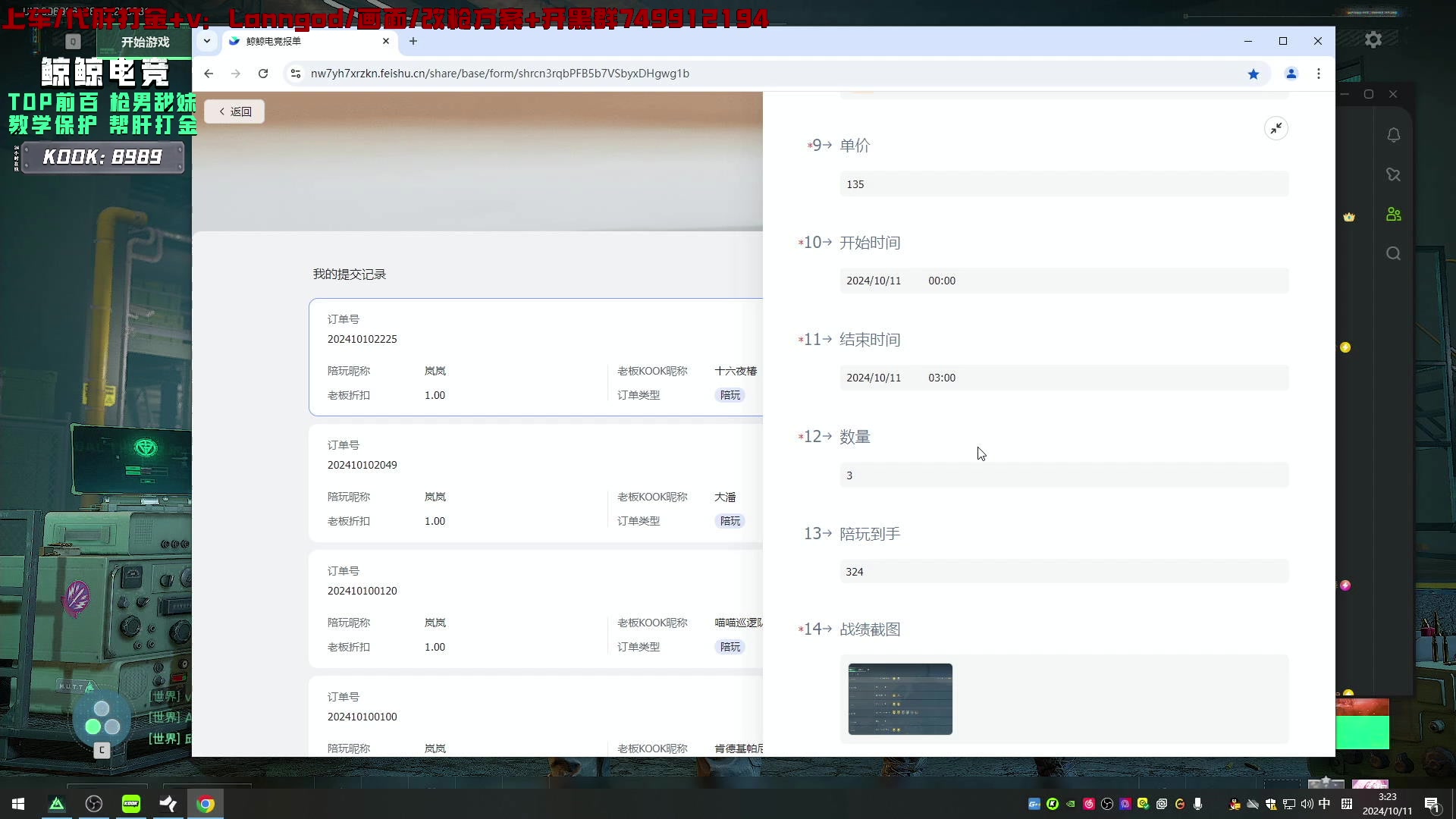Bookmark this page with the star icon
The width and height of the screenshot is (1456, 819).
click(1254, 74)
